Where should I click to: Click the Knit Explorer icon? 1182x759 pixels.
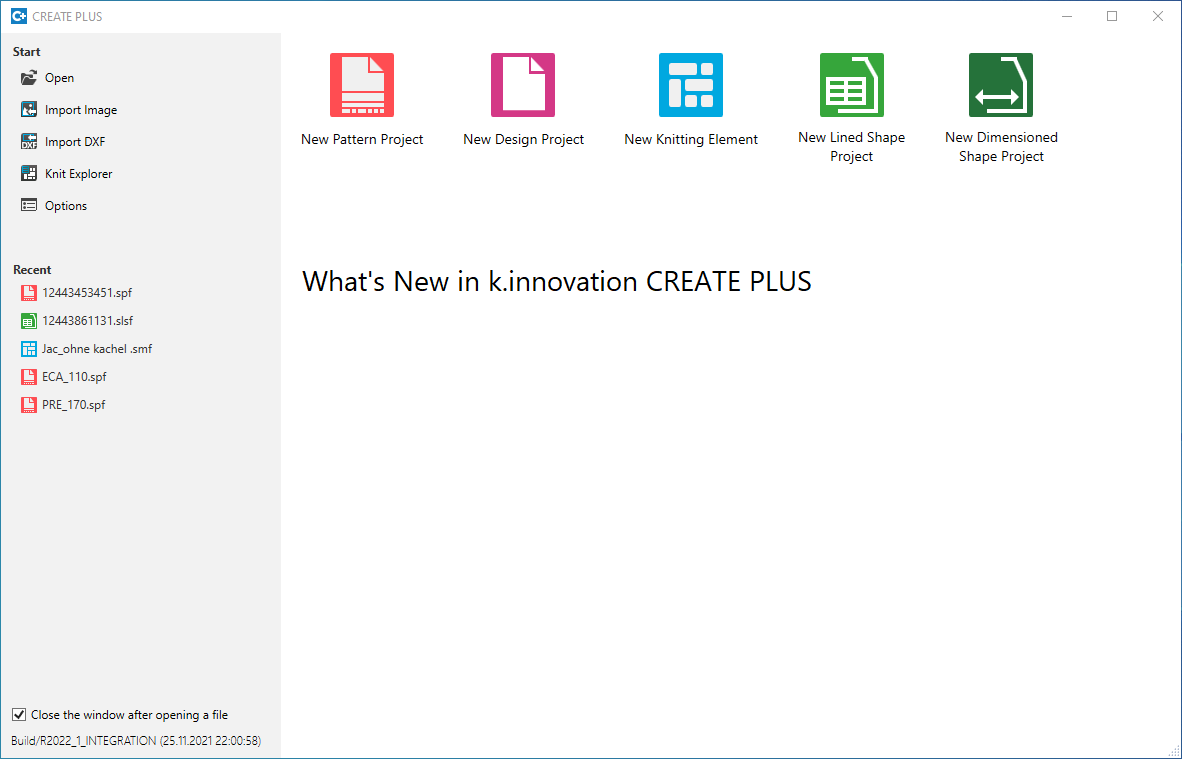(x=29, y=174)
